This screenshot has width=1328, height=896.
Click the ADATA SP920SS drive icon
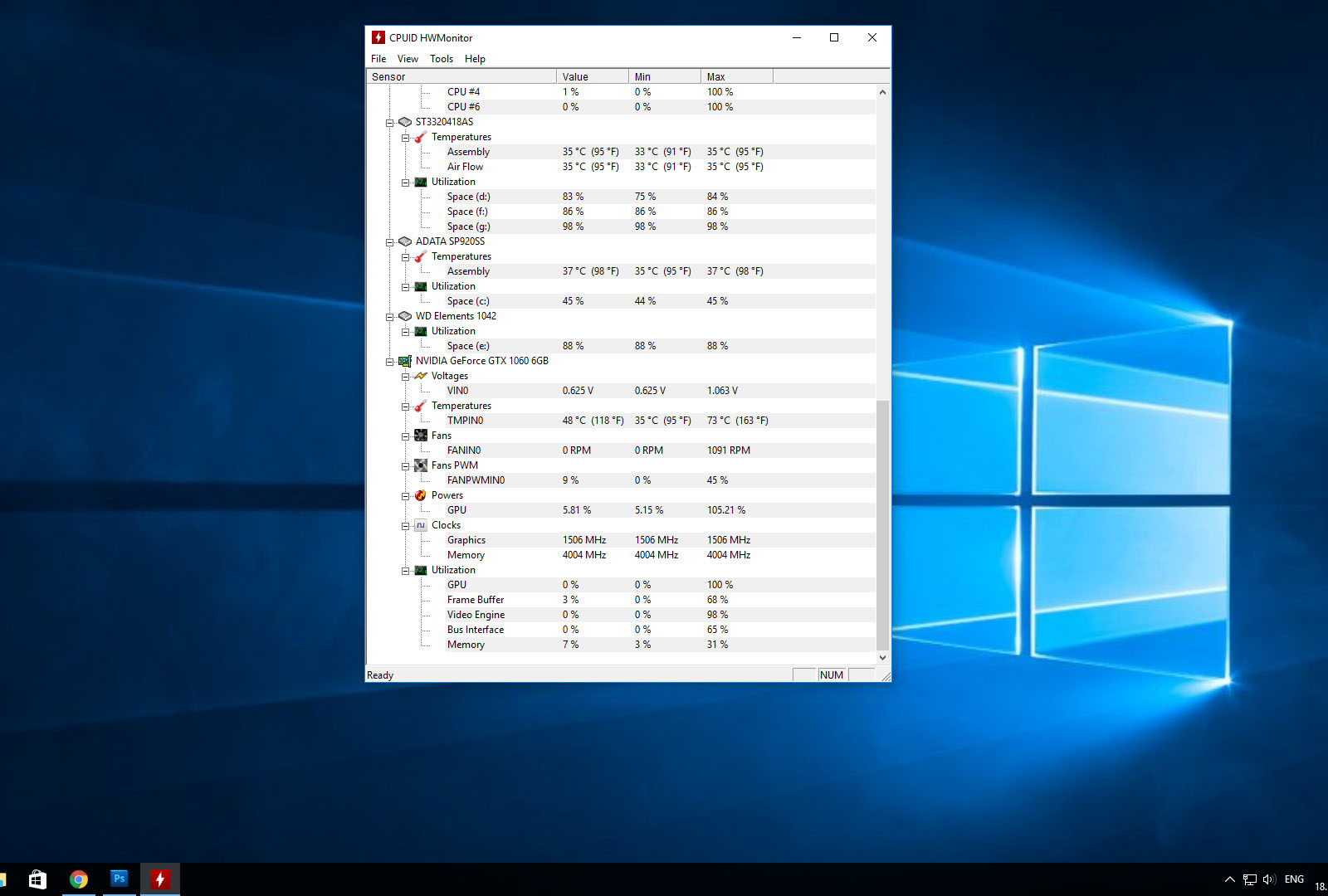click(x=405, y=241)
